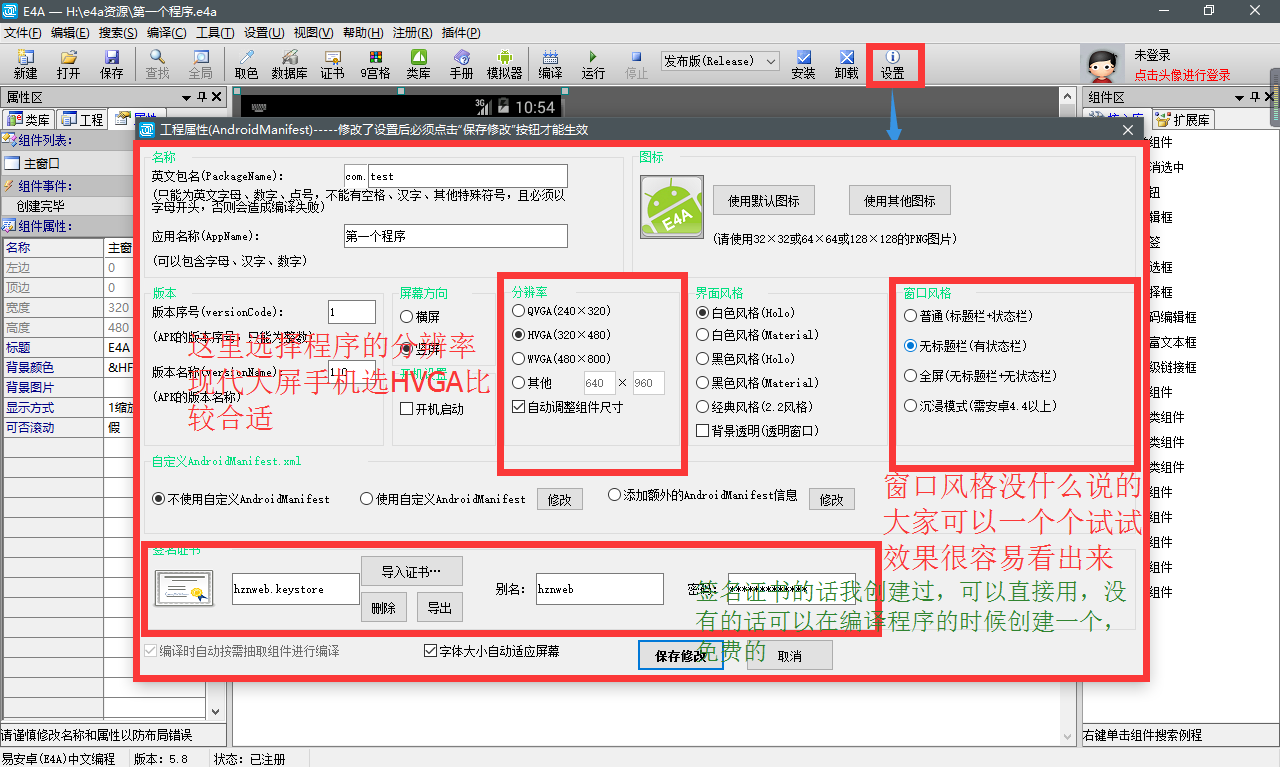Click the 应用名称 input field

455,236
